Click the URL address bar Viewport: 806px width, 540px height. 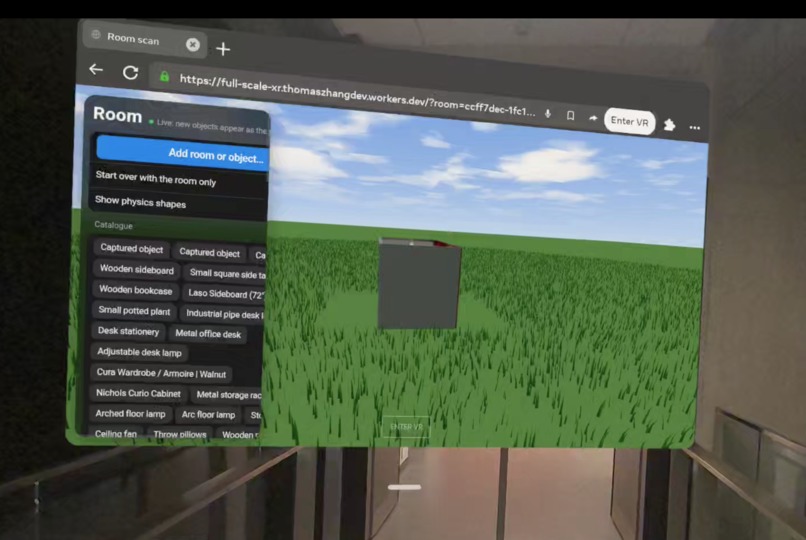[x=356, y=94]
